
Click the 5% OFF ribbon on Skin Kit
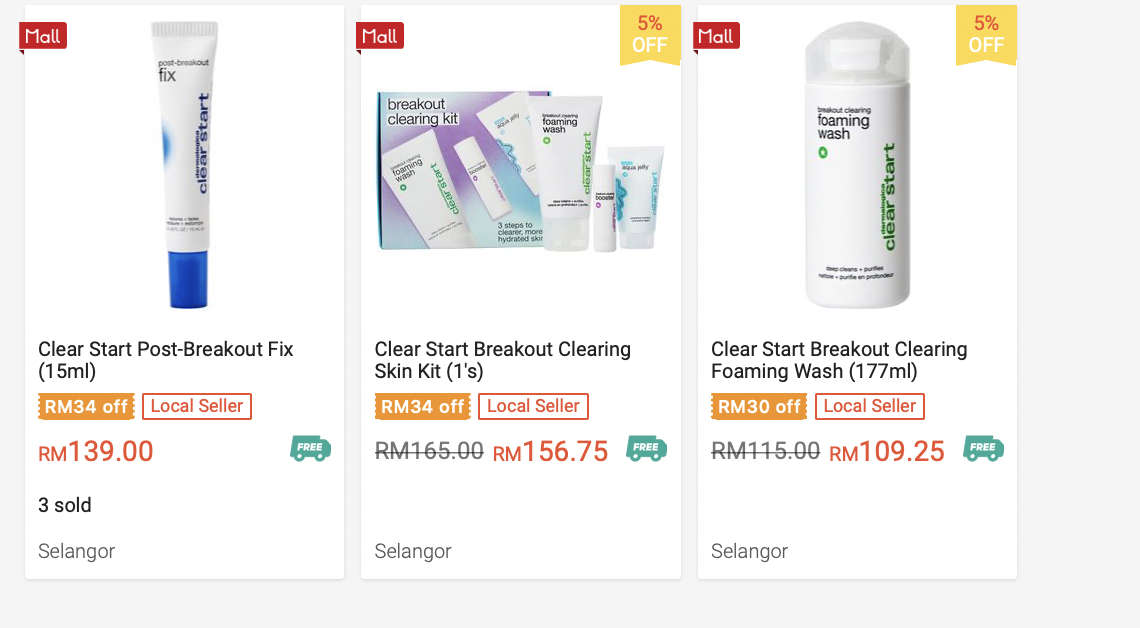pyautogui.click(x=650, y=34)
